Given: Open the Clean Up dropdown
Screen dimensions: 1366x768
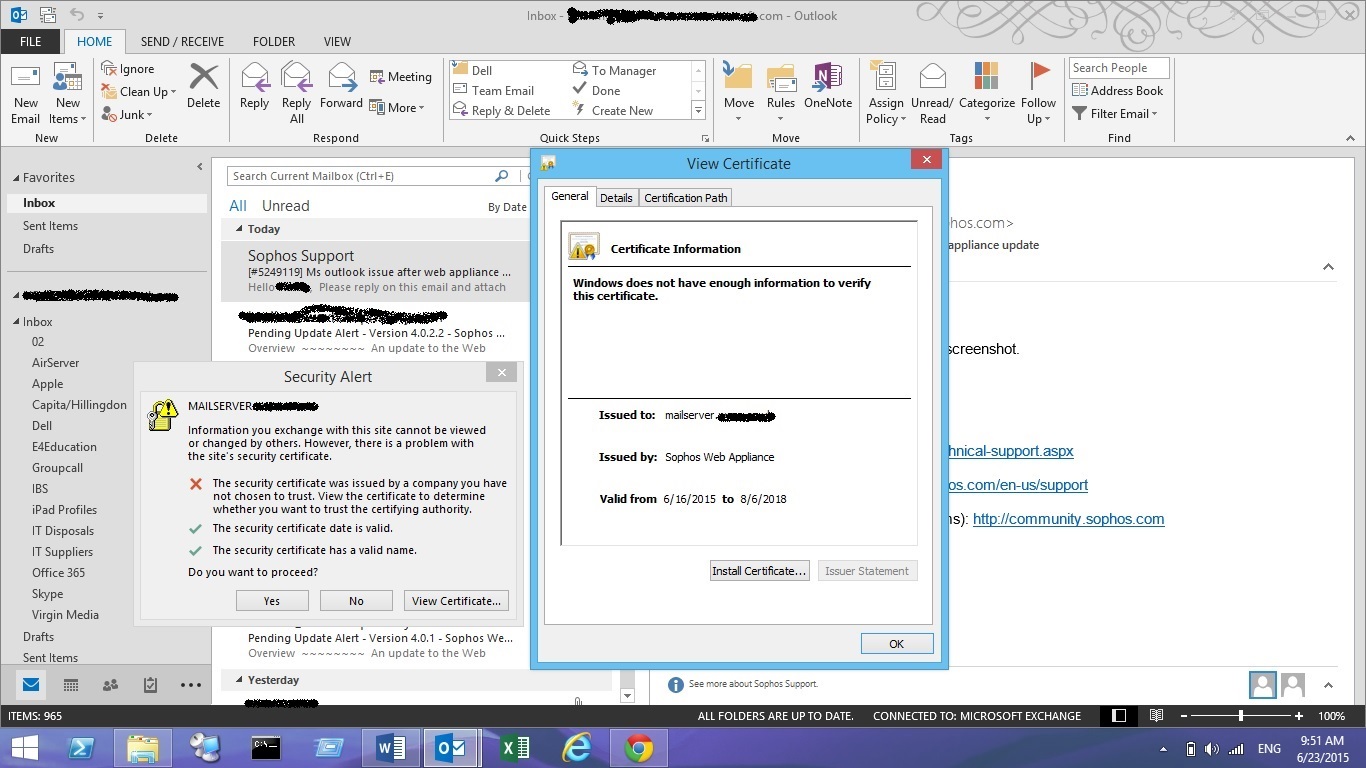Looking at the screenshot, I should click(x=138, y=92).
